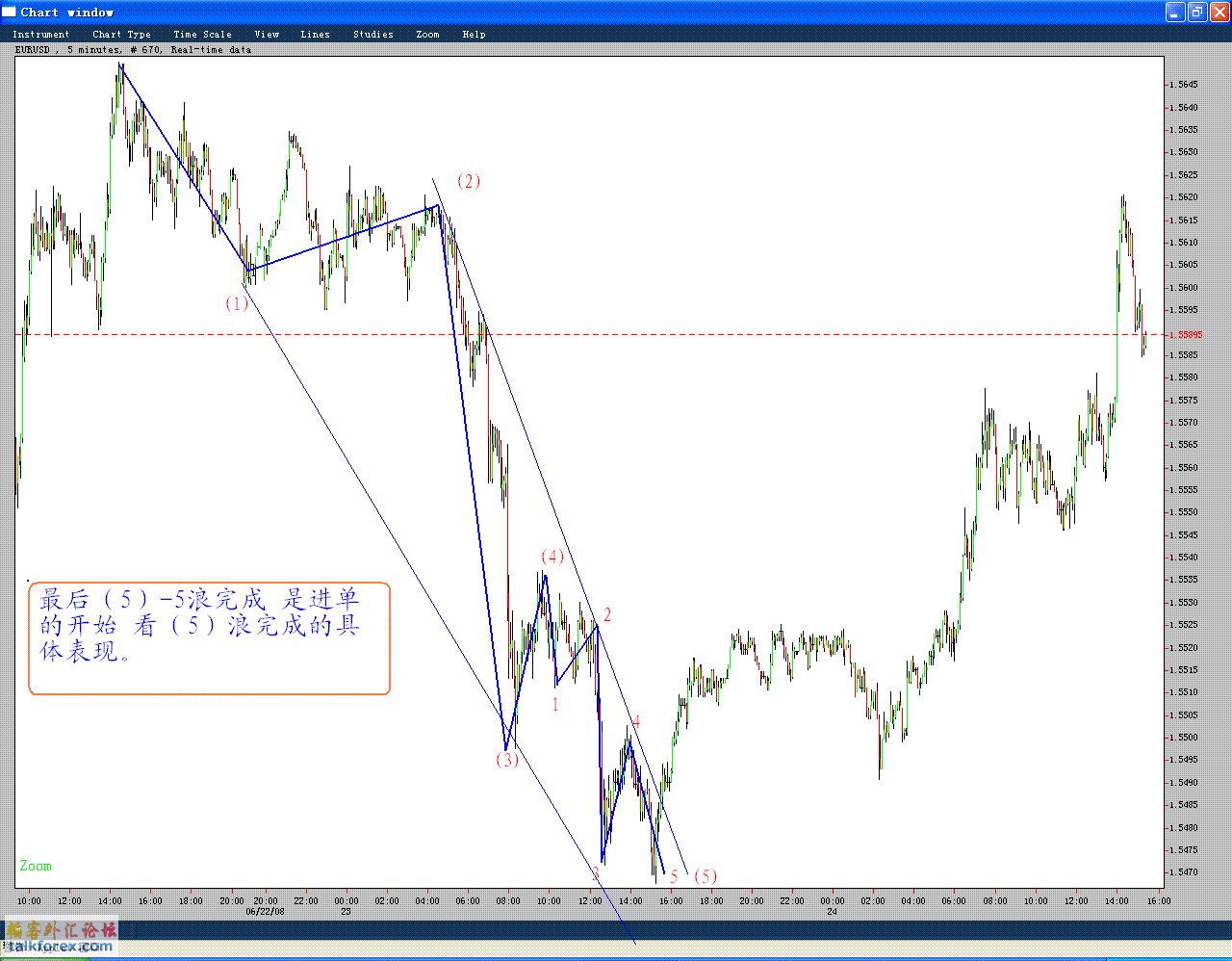Screen dimensions: 1232x961
Task: Open the Time Scale menu
Action: 202,34
